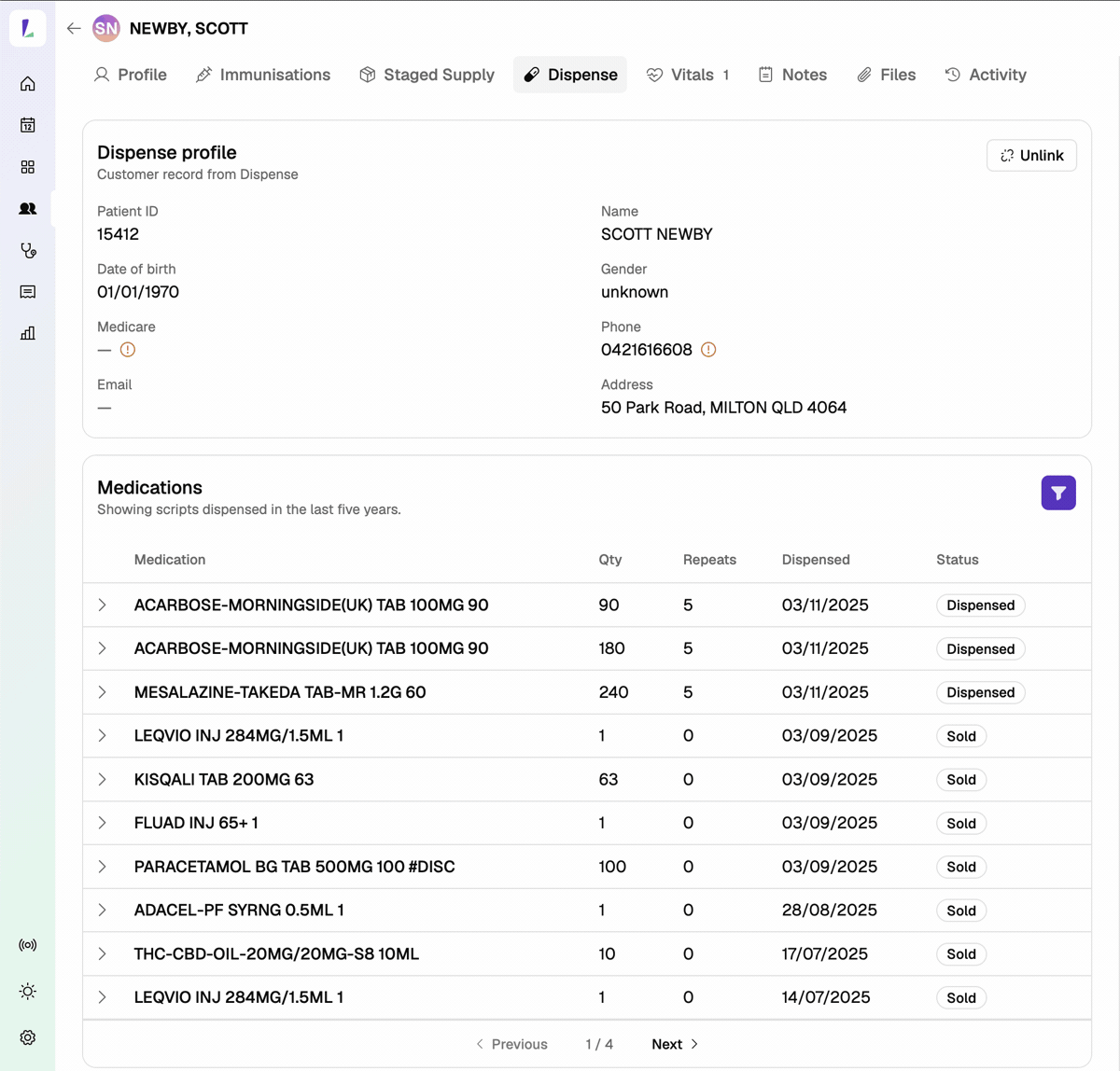
Task: Expand the MESALAZINE-TAKEDA row
Action: click(x=103, y=692)
